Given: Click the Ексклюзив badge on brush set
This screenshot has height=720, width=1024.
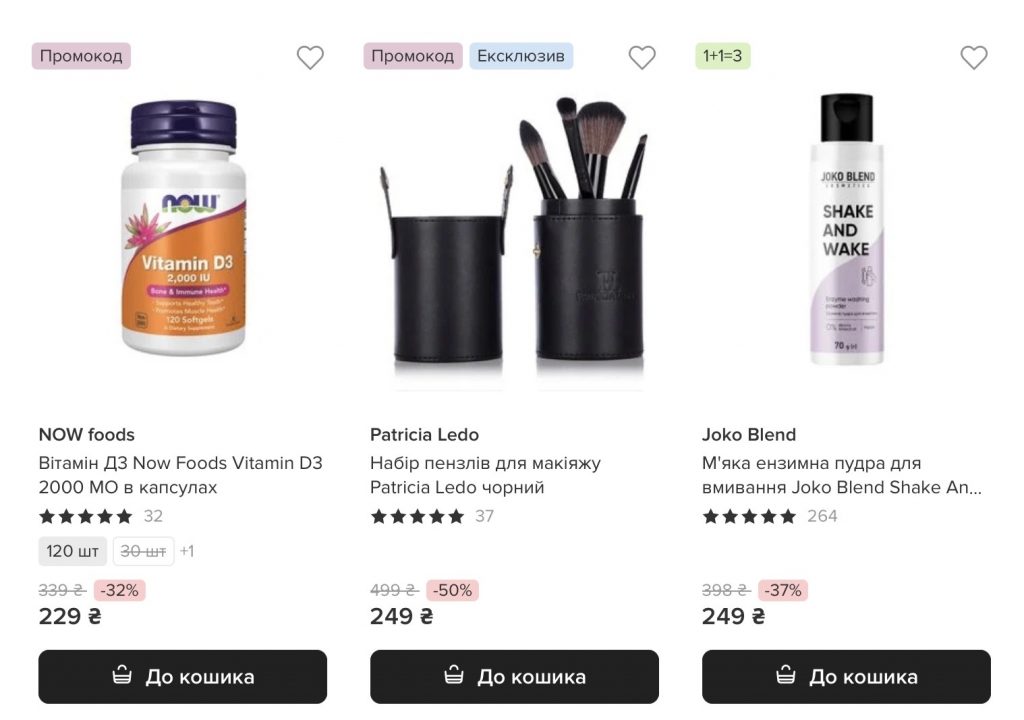Looking at the screenshot, I should [521, 56].
